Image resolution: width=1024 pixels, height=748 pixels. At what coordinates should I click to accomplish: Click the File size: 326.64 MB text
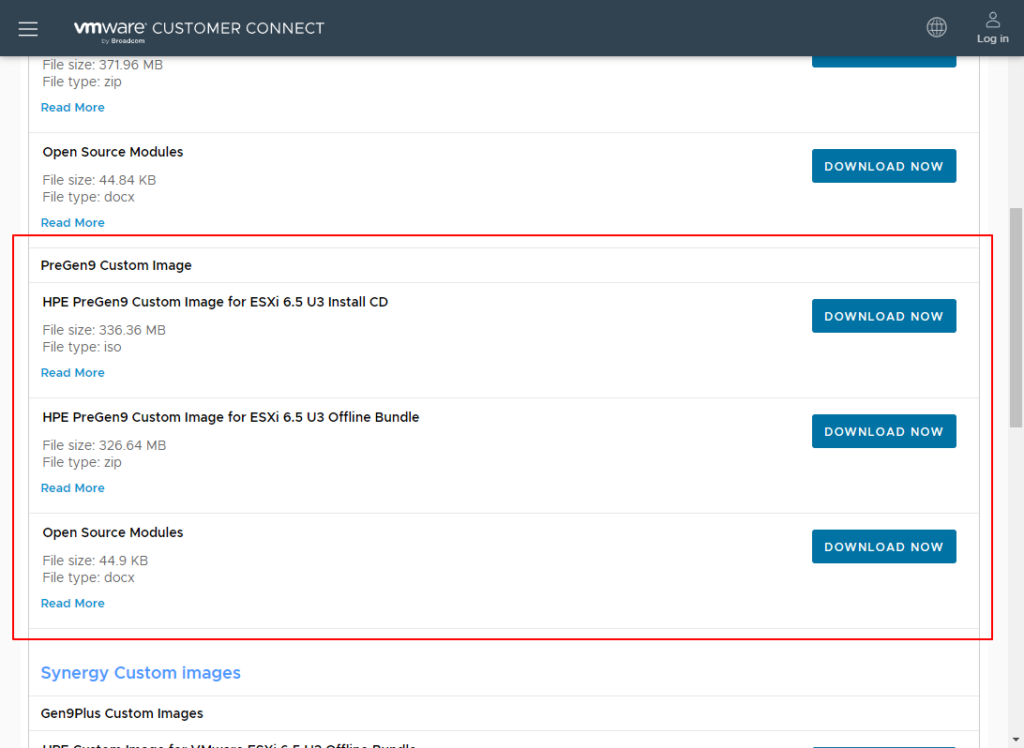(x=104, y=446)
